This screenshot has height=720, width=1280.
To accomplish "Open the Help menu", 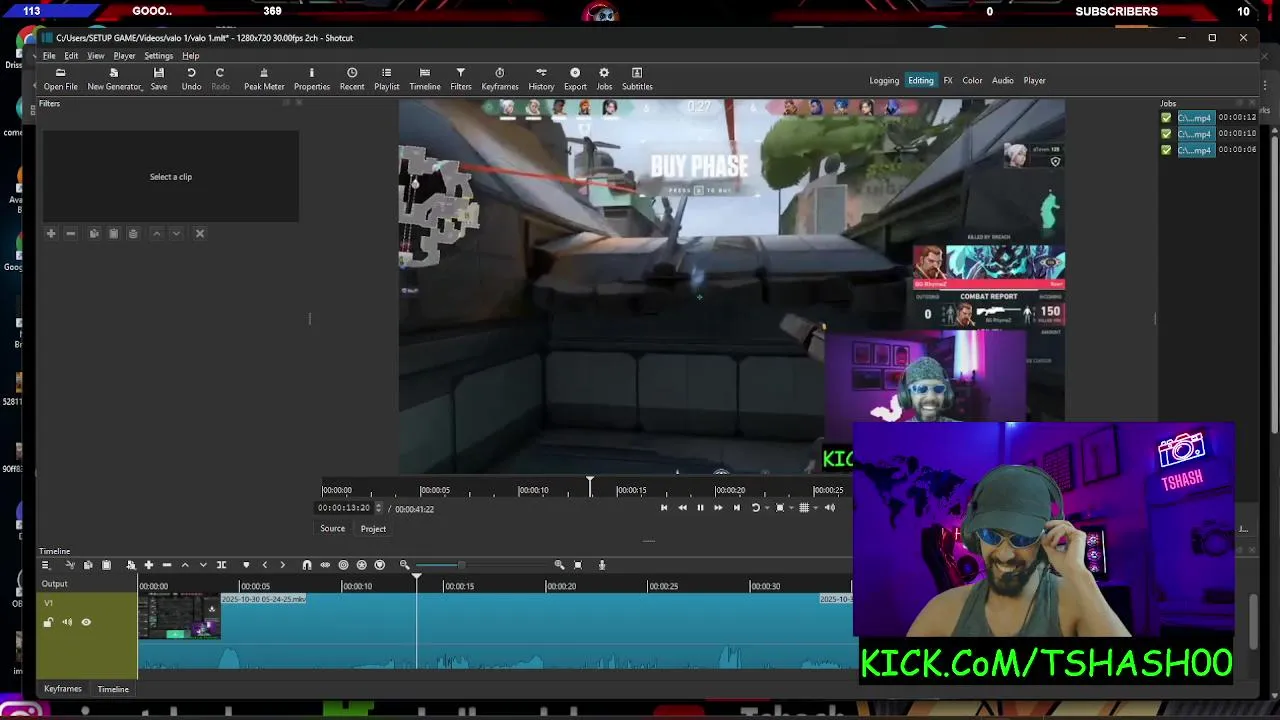I will [190, 56].
